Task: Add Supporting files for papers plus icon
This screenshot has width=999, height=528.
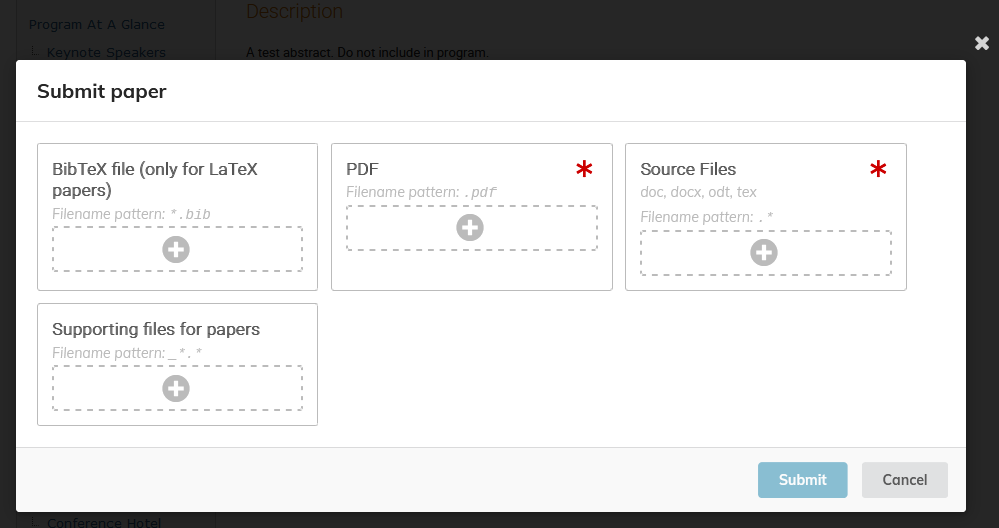Action: click(x=176, y=388)
